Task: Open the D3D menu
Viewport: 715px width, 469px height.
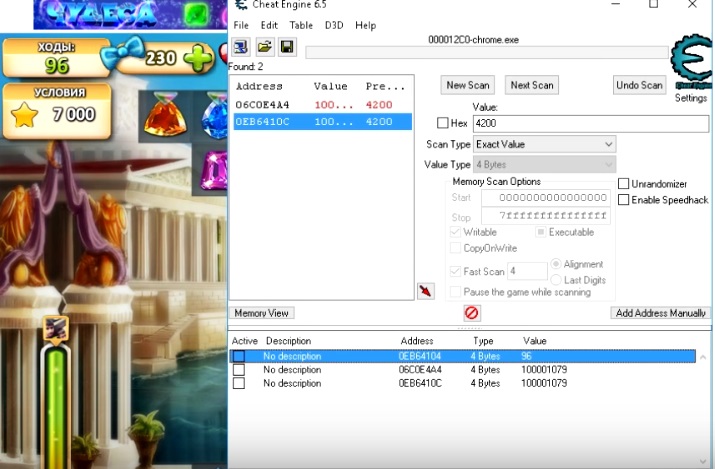Action: tap(334, 25)
